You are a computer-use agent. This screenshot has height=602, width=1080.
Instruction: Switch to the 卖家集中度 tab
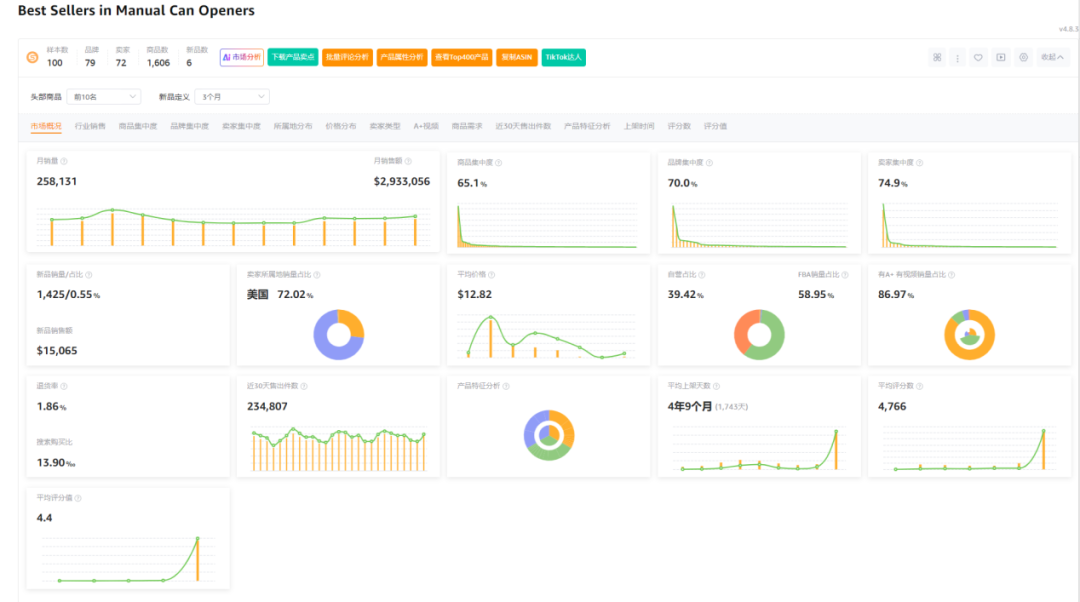tap(241, 126)
